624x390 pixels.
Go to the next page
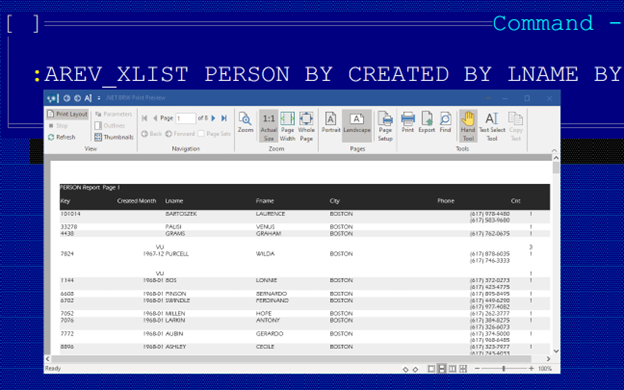click(214, 118)
